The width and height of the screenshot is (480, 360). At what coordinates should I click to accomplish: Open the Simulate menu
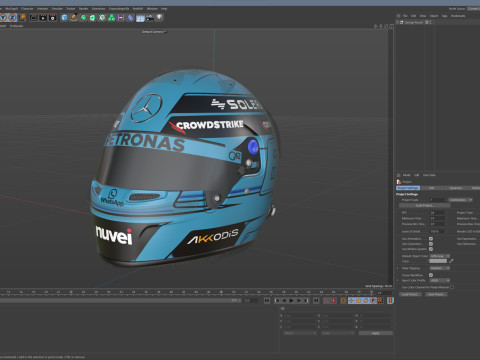coord(57,9)
